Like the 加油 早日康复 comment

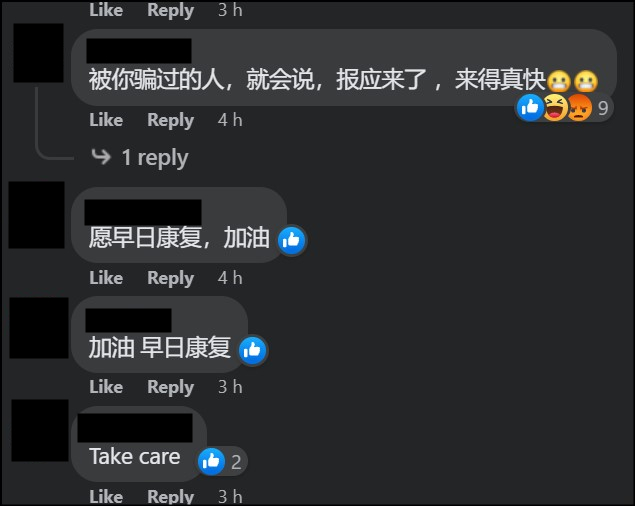(106, 387)
